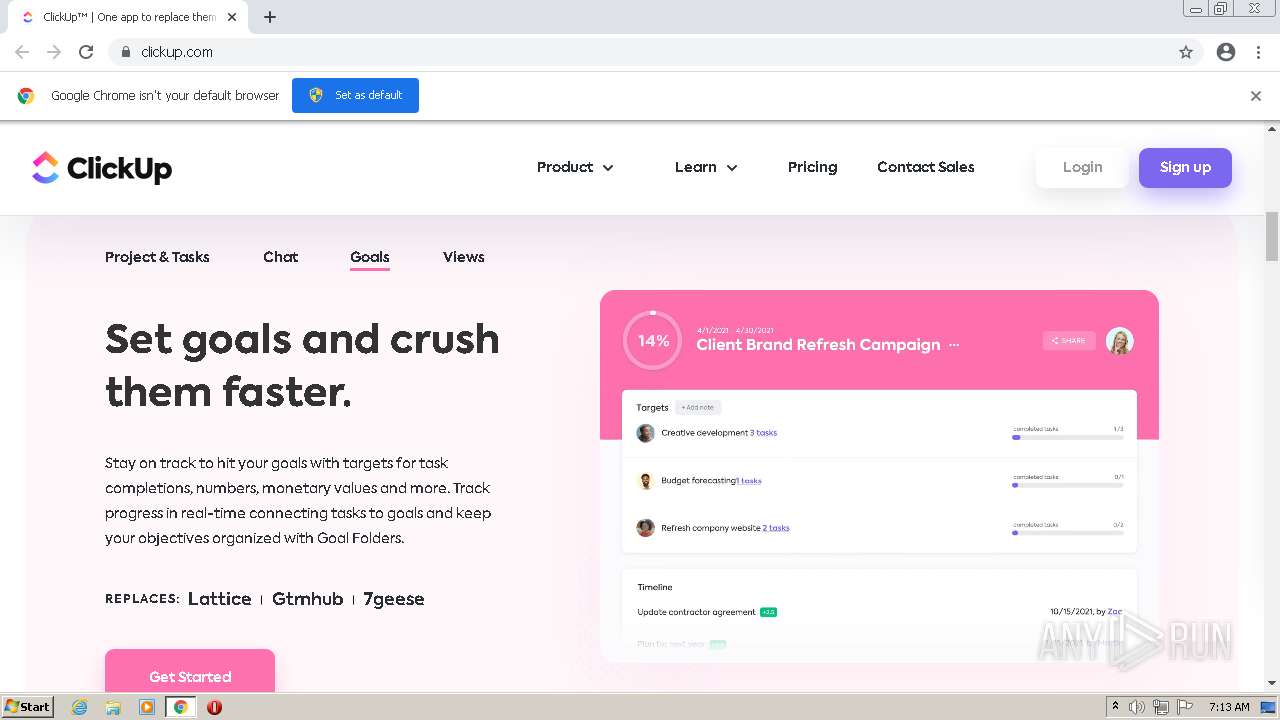Click the Sign up button

1185,167
